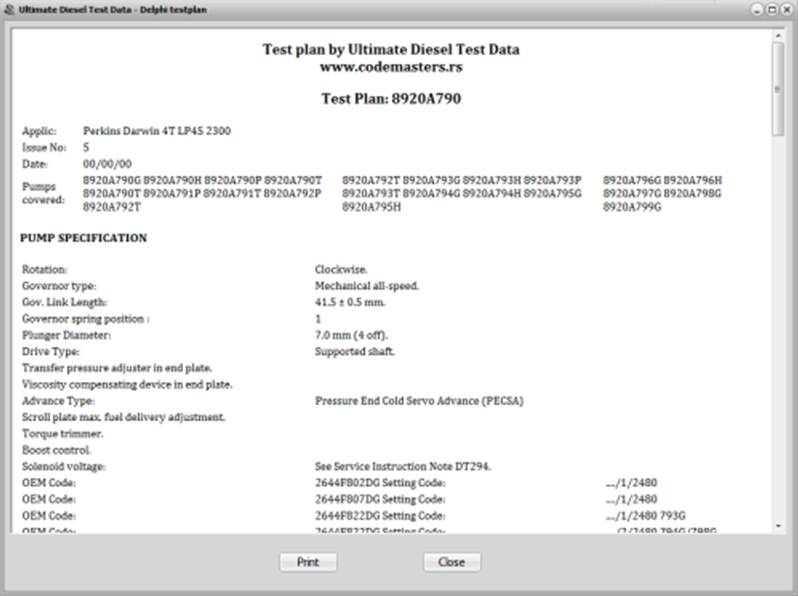Image resolution: width=798 pixels, height=596 pixels.
Task: Click the scrollbar up arrow
Action: click(x=778, y=36)
